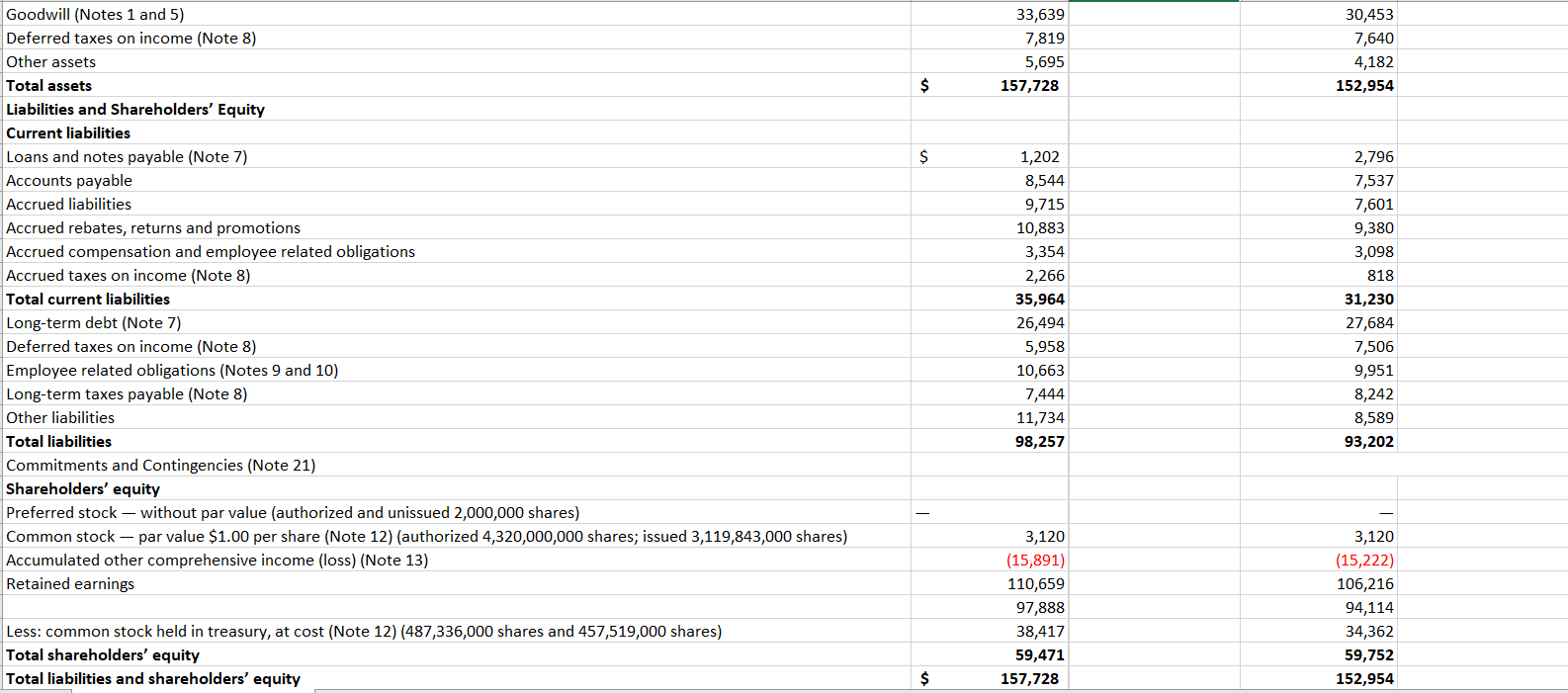Select the cell containing 7,506
Viewport: 1568px width, 693px height.
(x=1319, y=346)
